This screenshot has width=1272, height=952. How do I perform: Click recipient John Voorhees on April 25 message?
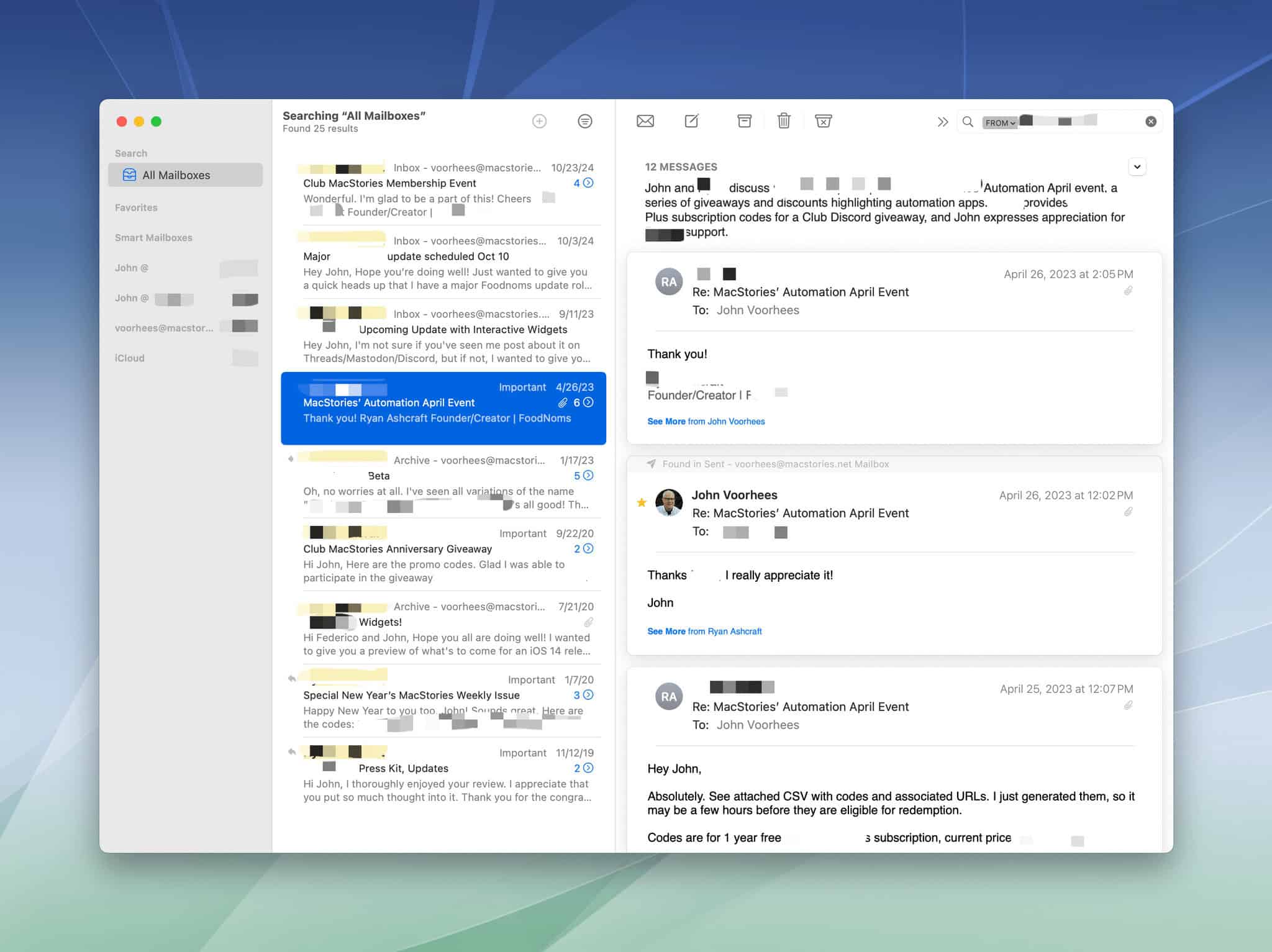pos(758,725)
